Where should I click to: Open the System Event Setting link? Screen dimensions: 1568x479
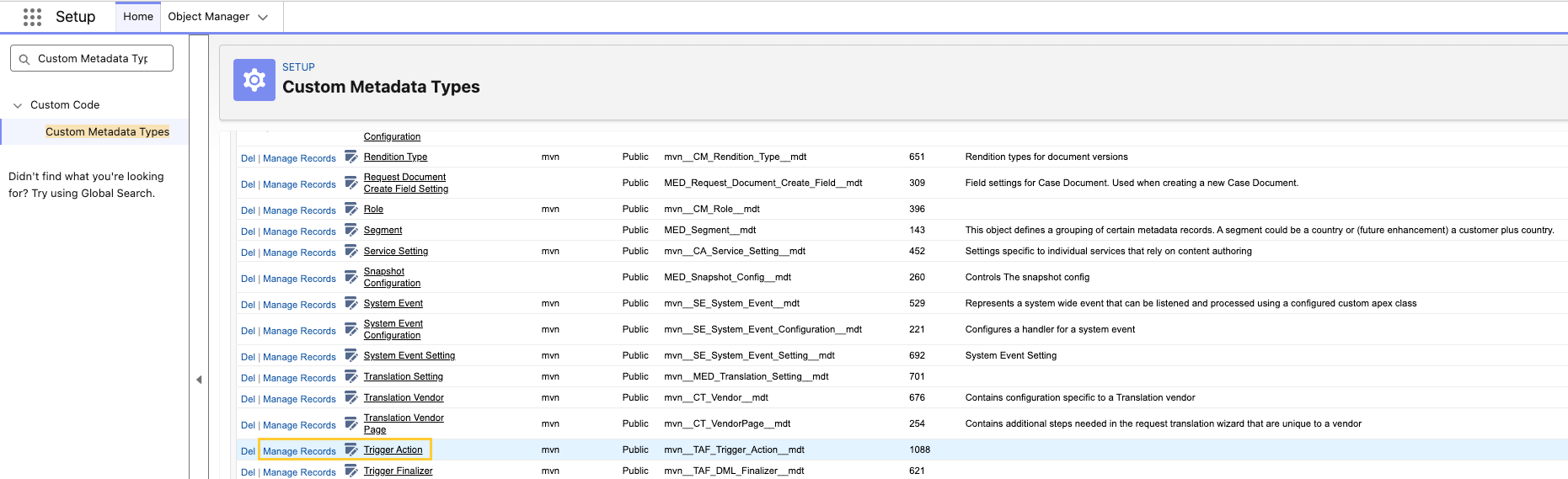tap(409, 356)
